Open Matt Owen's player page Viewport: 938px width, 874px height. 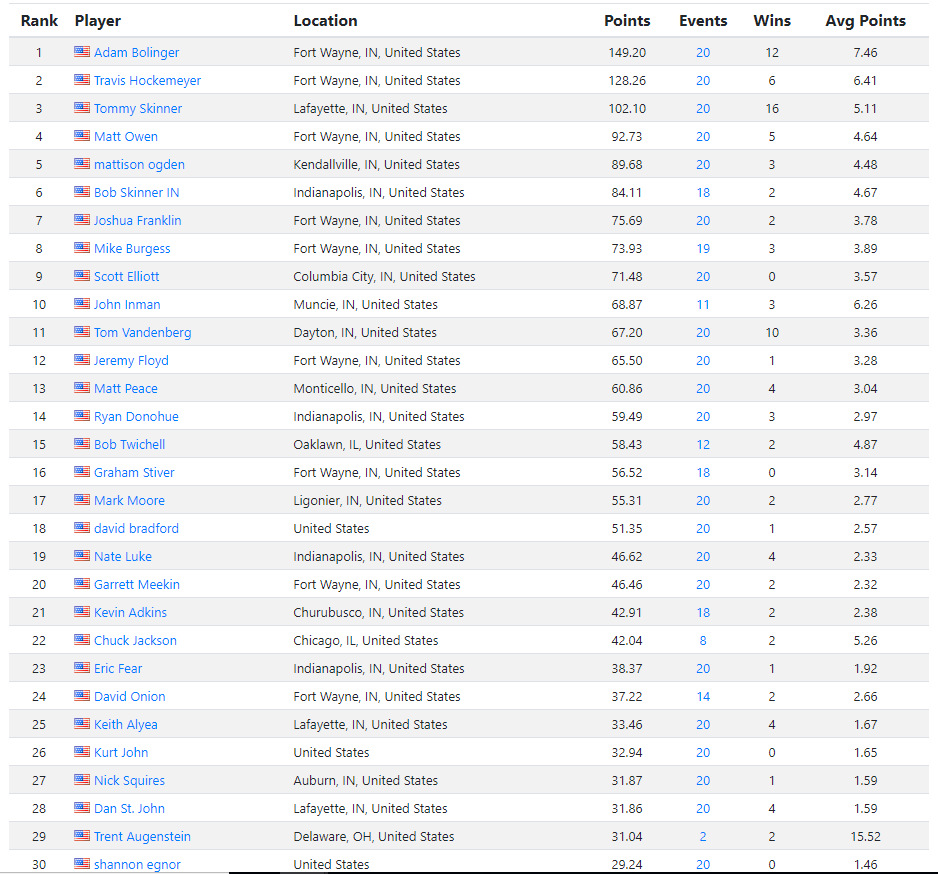coord(126,136)
